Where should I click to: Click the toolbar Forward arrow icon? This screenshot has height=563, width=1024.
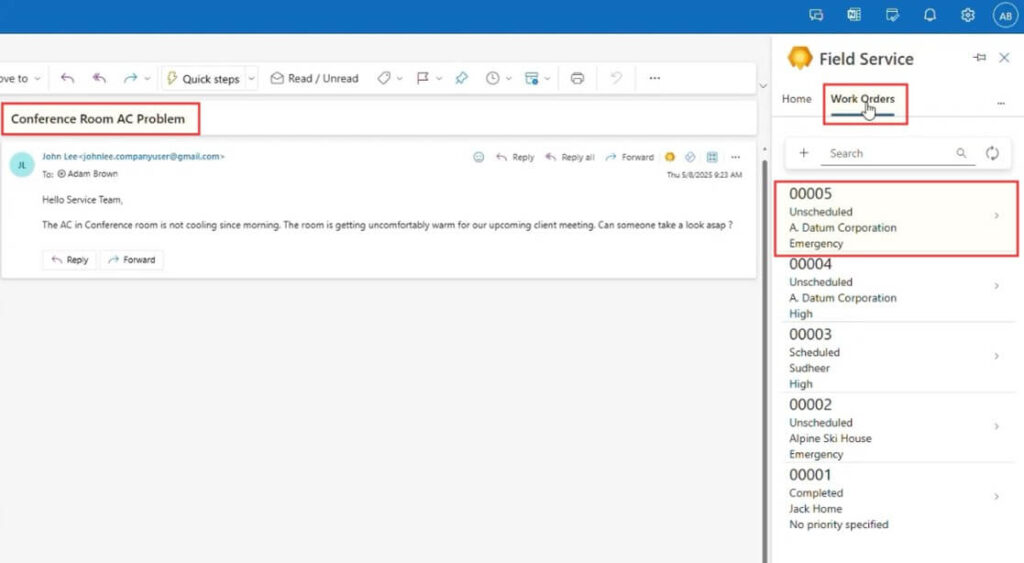click(x=131, y=78)
